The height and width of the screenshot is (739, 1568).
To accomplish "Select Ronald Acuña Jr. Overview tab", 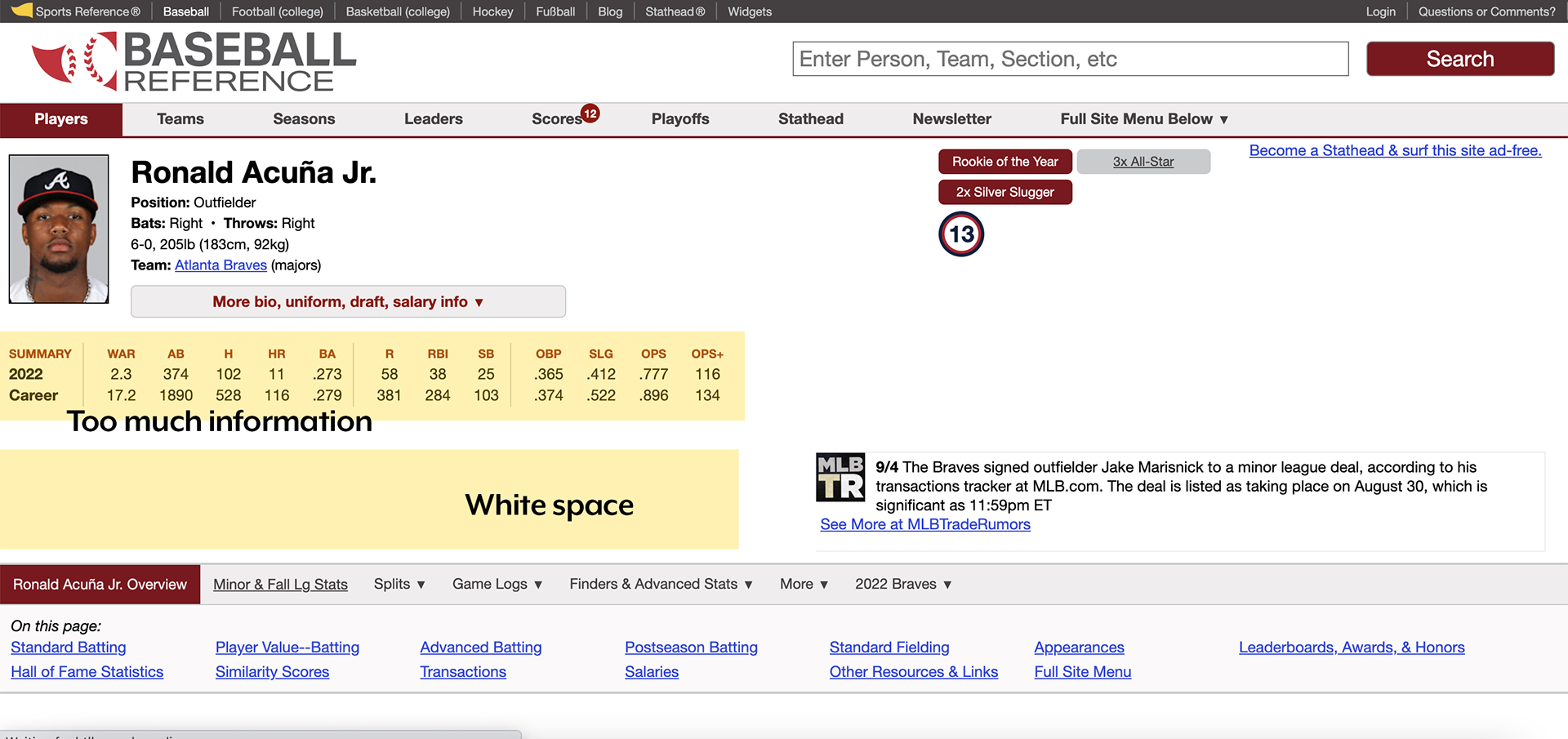I will tap(100, 585).
